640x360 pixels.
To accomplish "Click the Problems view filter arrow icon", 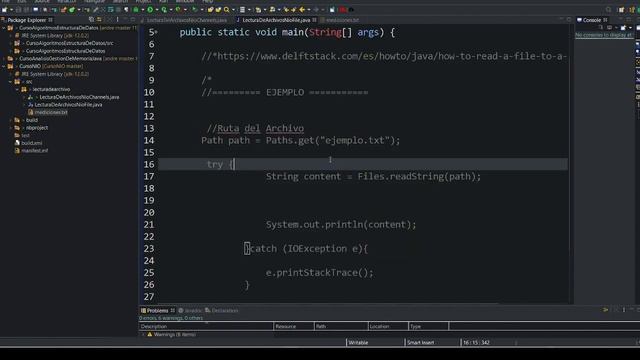I will [605, 310].
